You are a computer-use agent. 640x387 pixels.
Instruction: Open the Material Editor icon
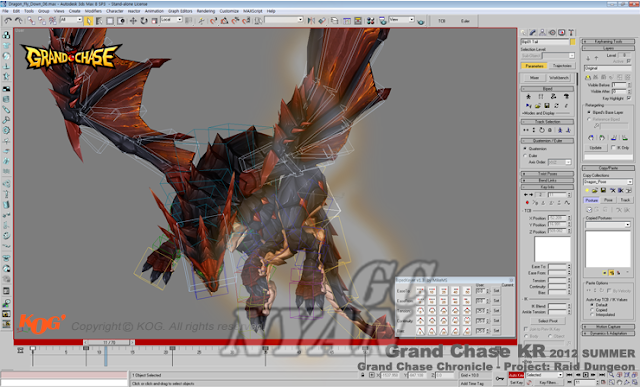pyautogui.click(x=371, y=20)
